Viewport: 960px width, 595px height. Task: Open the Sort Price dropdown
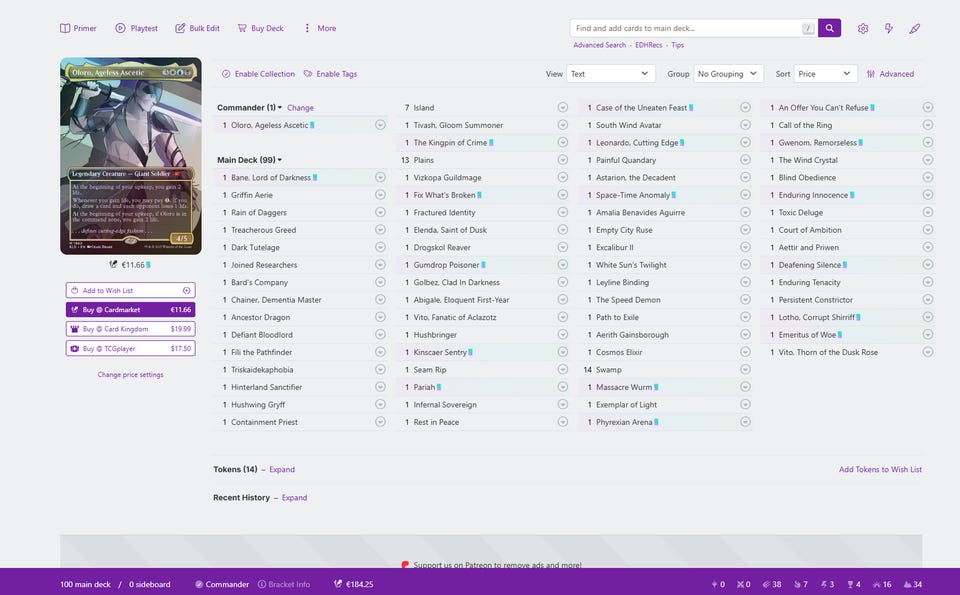825,74
